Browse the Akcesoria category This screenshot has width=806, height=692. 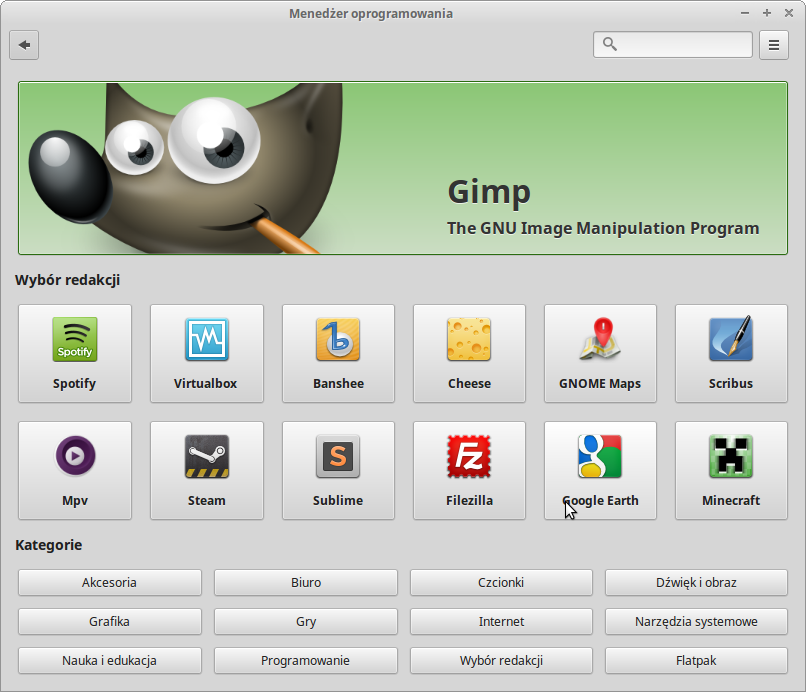[110, 582]
